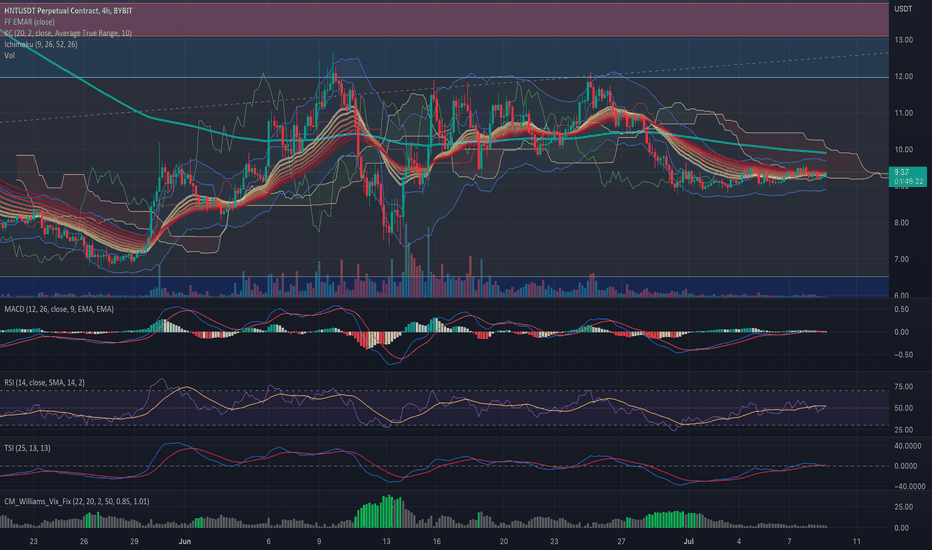Click the RSI 75.00 scale value

pos(904,387)
